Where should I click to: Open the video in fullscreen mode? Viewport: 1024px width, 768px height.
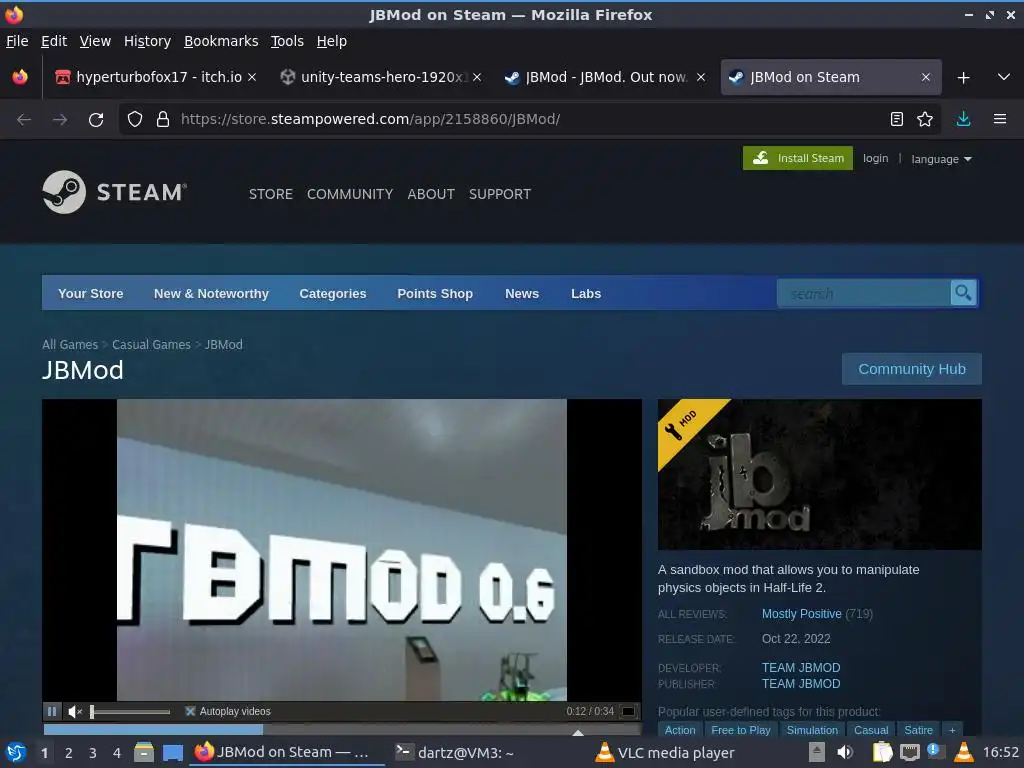[628, 711]
